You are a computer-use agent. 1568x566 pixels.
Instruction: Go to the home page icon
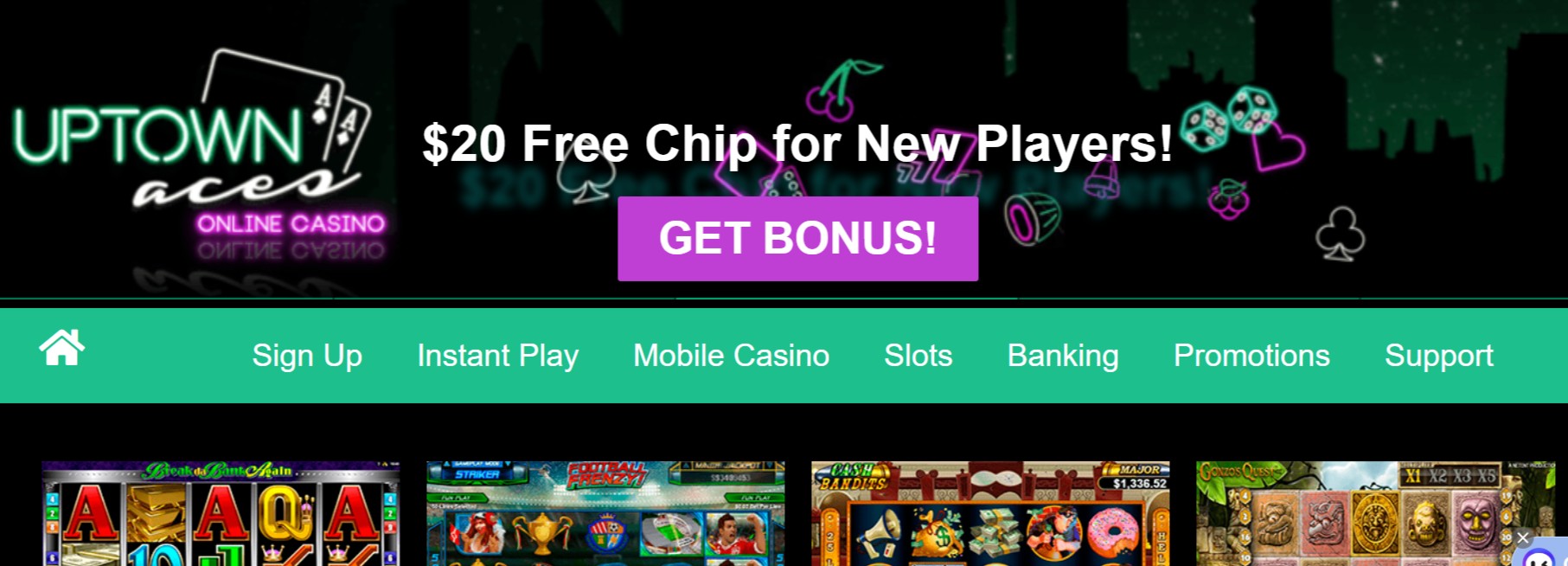tap(62, 348)
